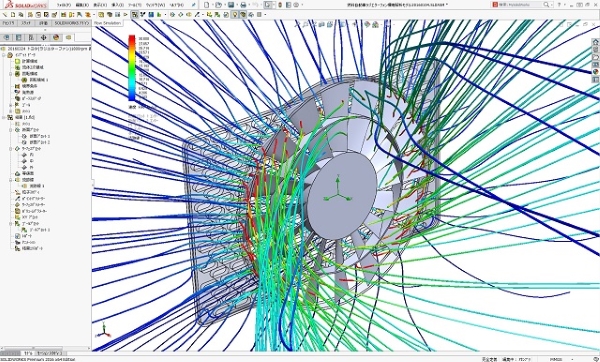600x362 pixels.
Task: Open the DimXpert crosshair panel tab
Action: pos(43,38)
